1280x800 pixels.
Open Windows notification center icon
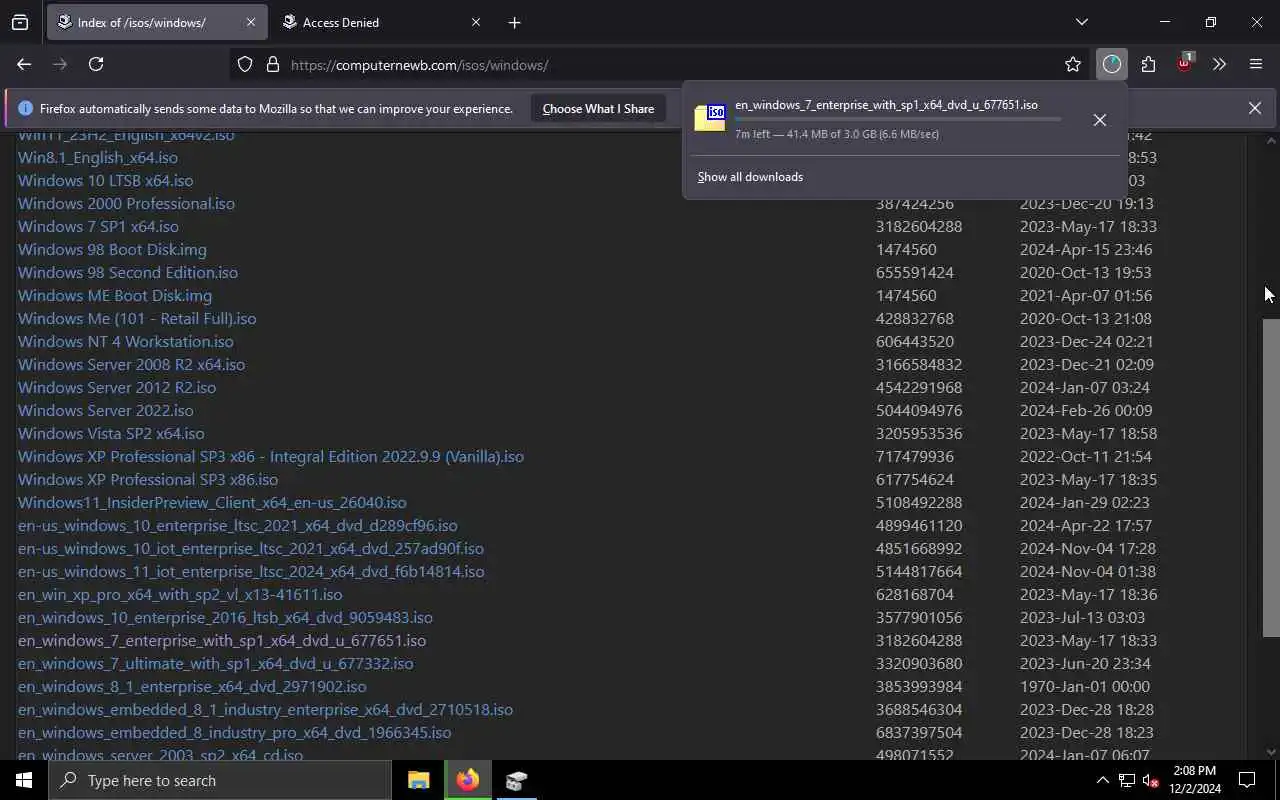point(1247,780)
